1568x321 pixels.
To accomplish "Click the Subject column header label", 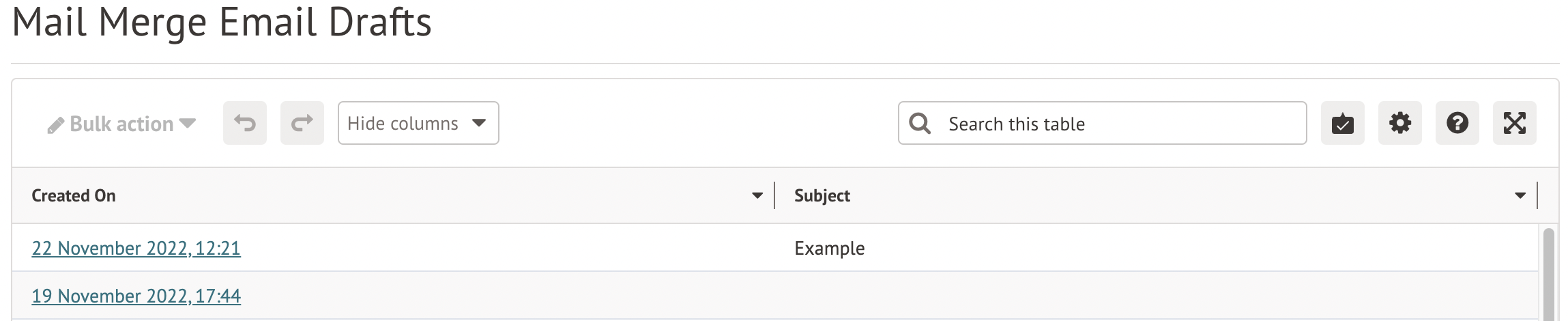I will [822, 196].
